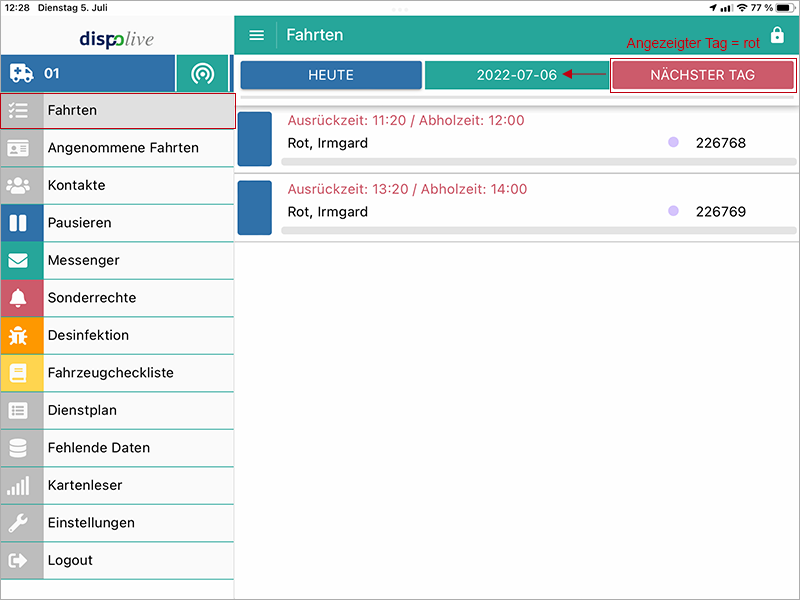Viewport: 800px width, 600px height.
Task: Open Desinfektion menu entry
Action: [118, 336]
